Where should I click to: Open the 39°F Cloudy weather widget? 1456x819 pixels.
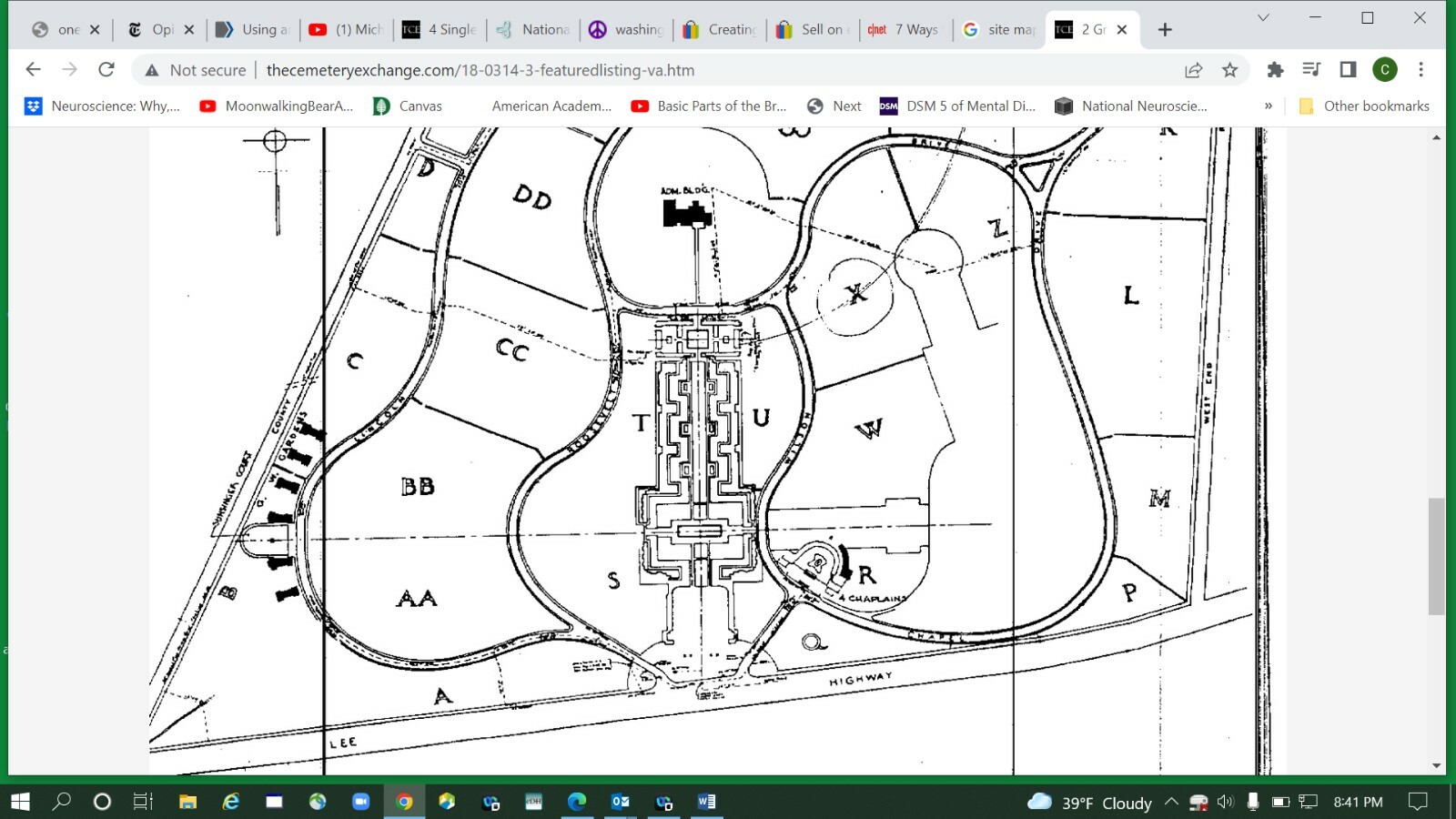click(1089, 802)
